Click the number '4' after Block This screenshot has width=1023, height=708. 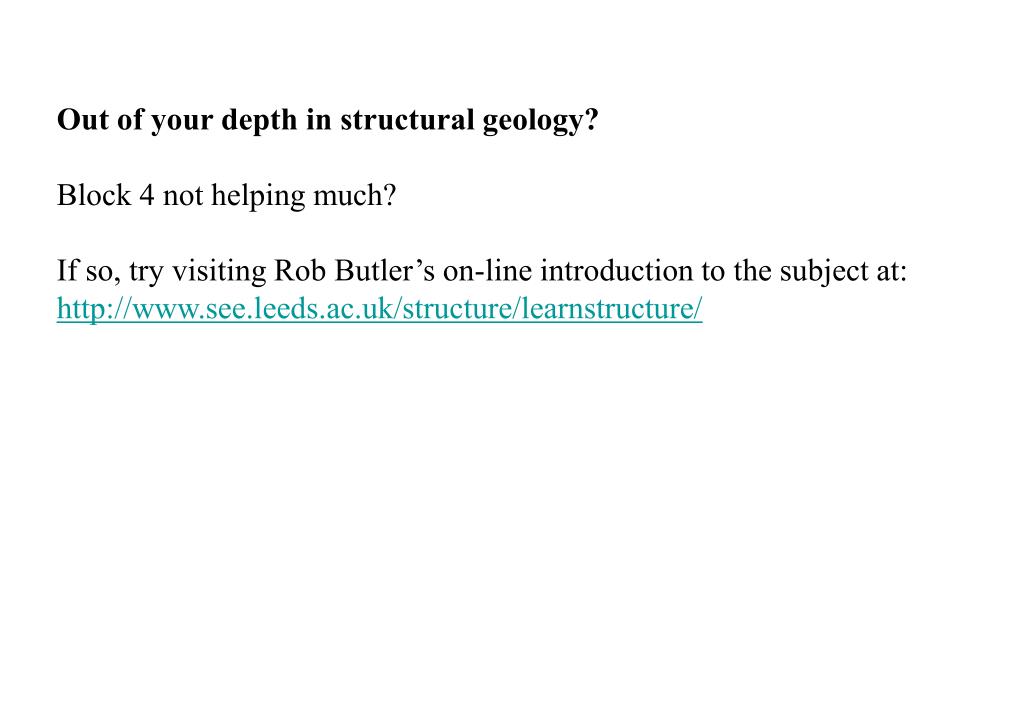click(147, 195)
